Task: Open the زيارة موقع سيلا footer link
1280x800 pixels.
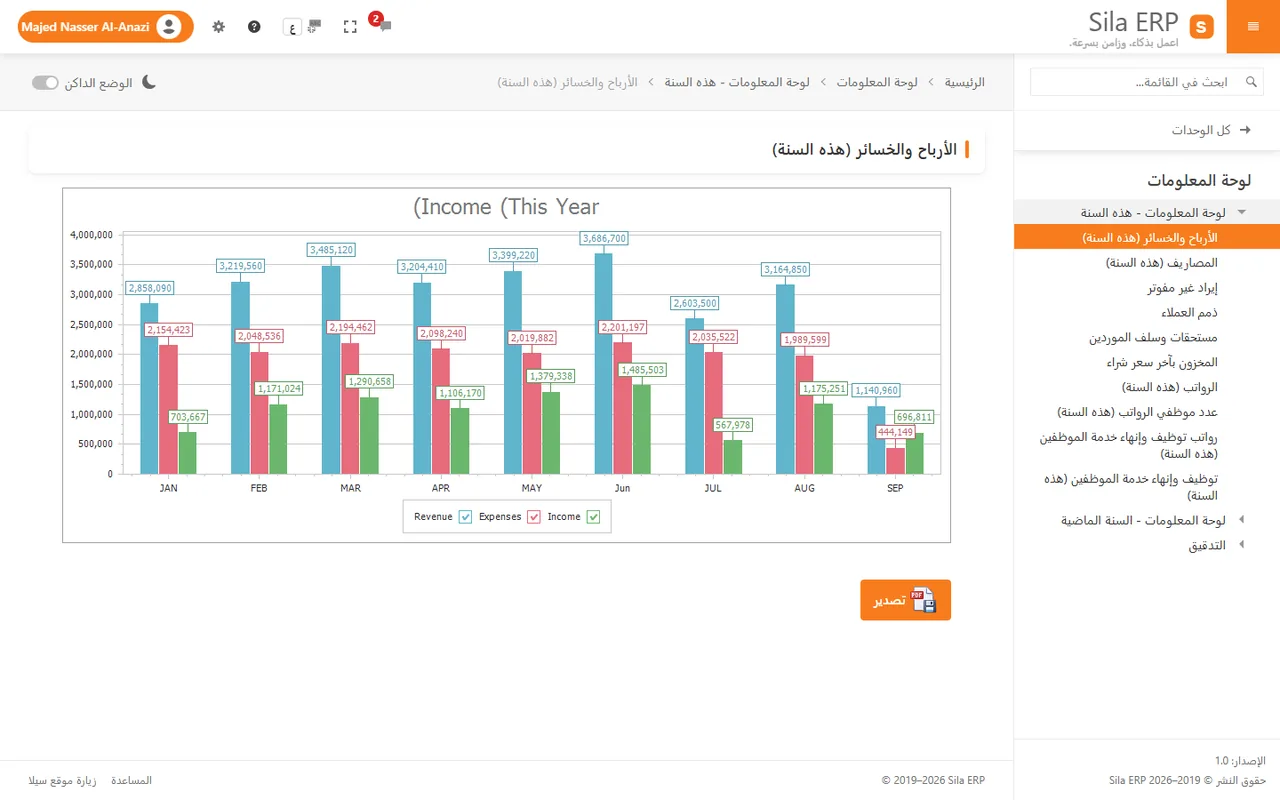Action: 62,780
